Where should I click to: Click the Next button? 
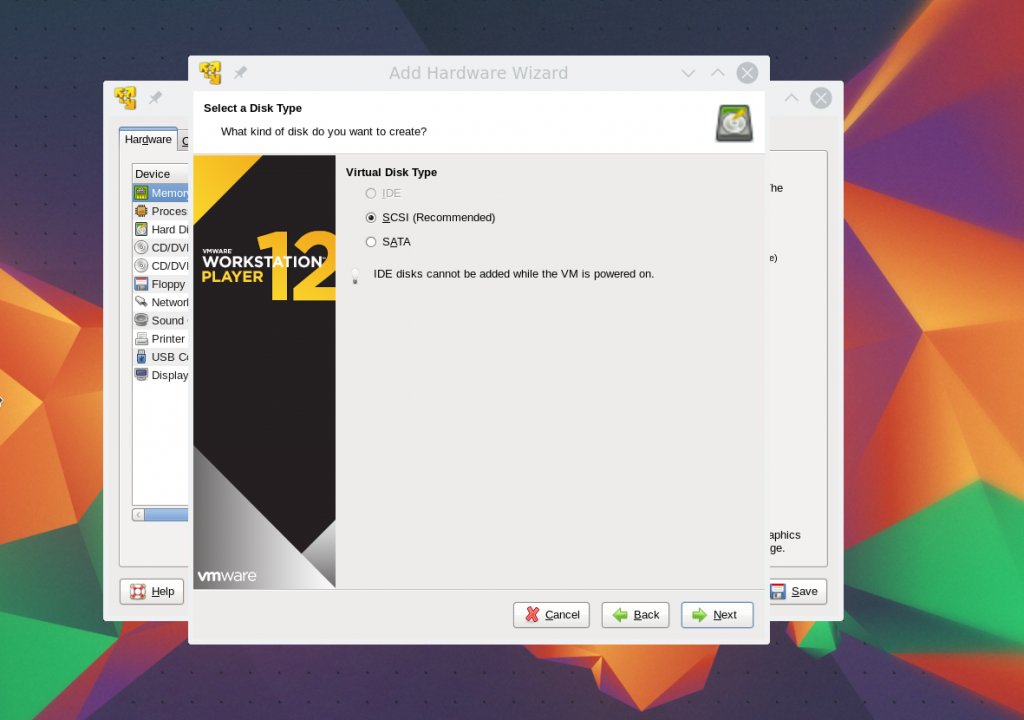[x=717, y=615]
